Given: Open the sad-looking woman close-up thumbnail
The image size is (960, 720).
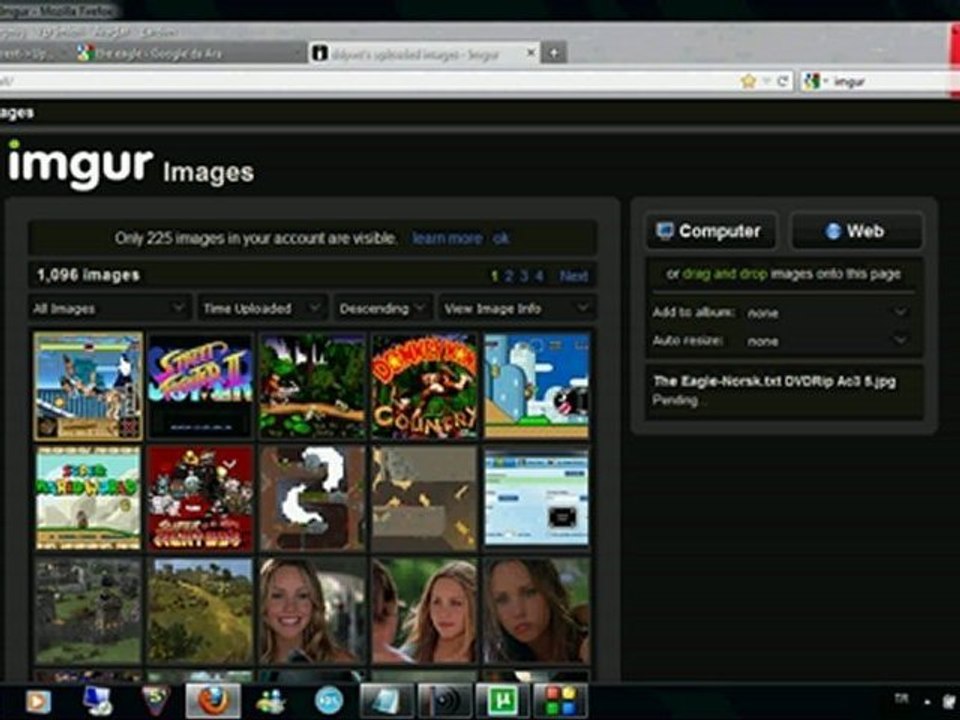Looking at the screenshot, I should [537, 610].
